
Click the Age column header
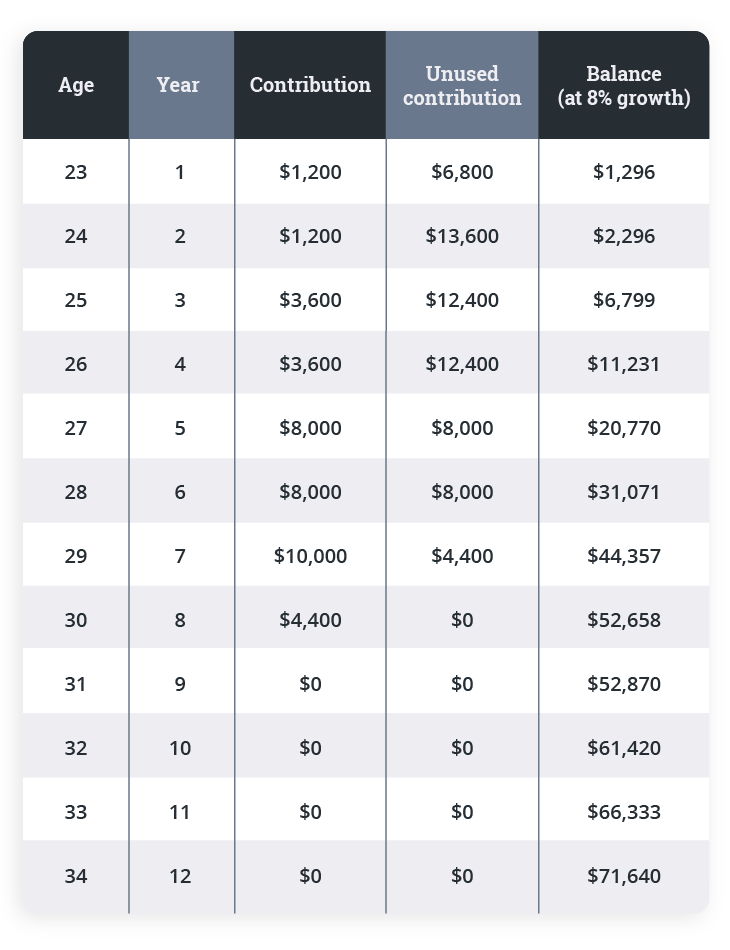point(76,85)
